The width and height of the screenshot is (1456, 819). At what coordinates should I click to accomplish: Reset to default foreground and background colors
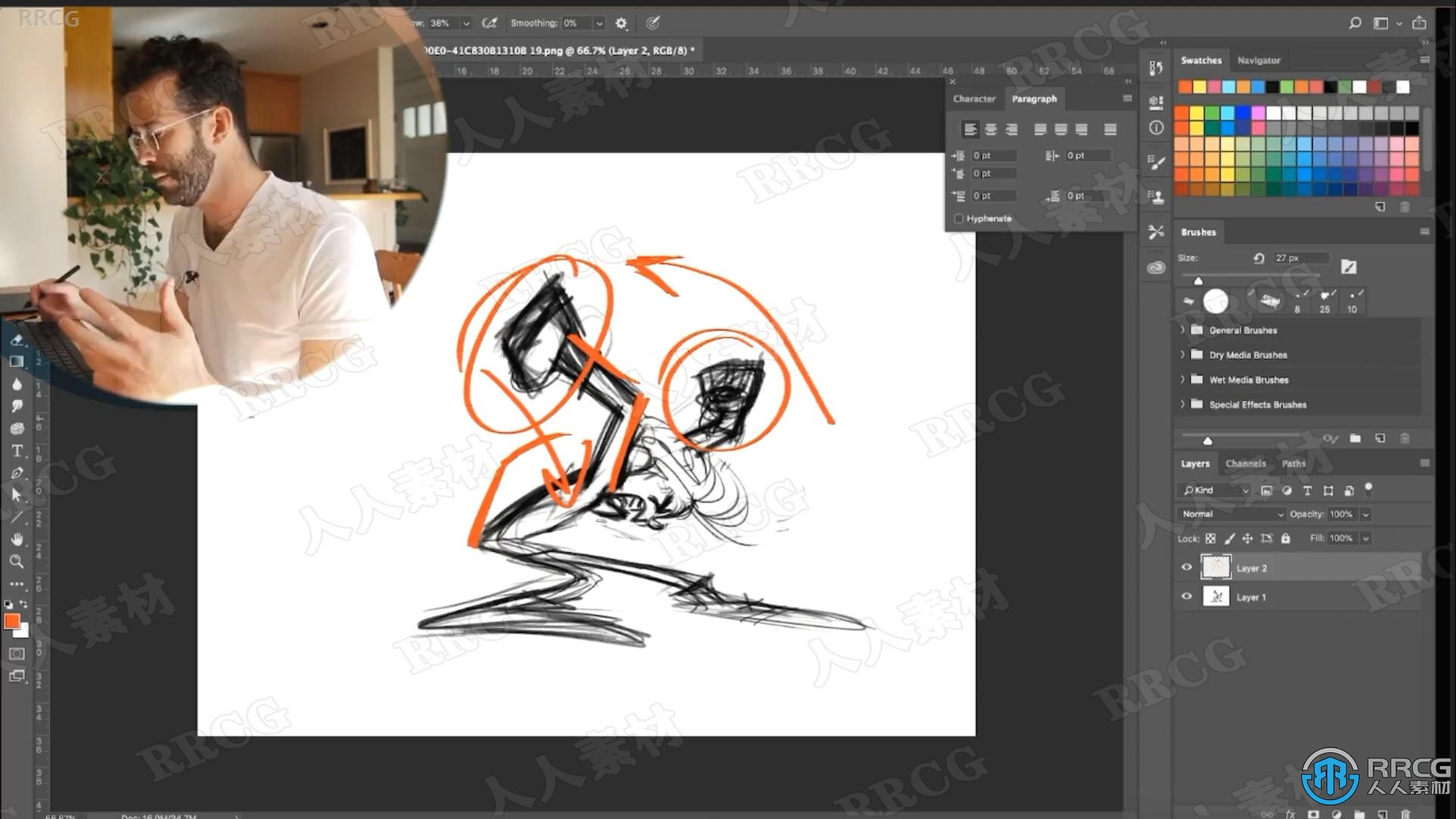coord(8,604)
